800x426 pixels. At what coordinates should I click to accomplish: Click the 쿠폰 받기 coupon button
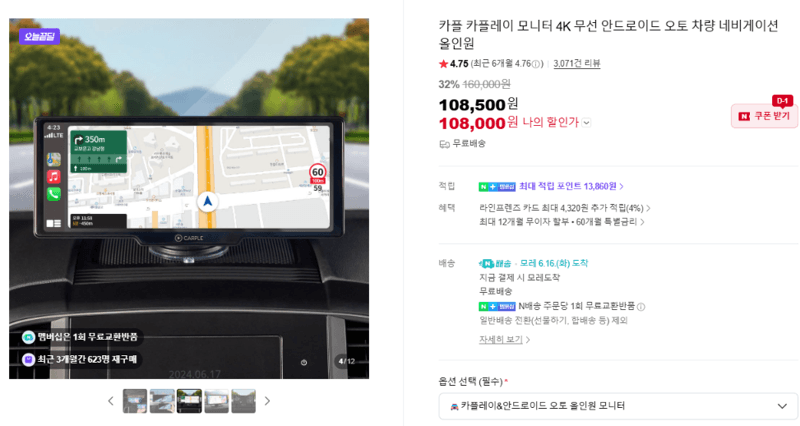pyautogui.click(x=764, y=116)
